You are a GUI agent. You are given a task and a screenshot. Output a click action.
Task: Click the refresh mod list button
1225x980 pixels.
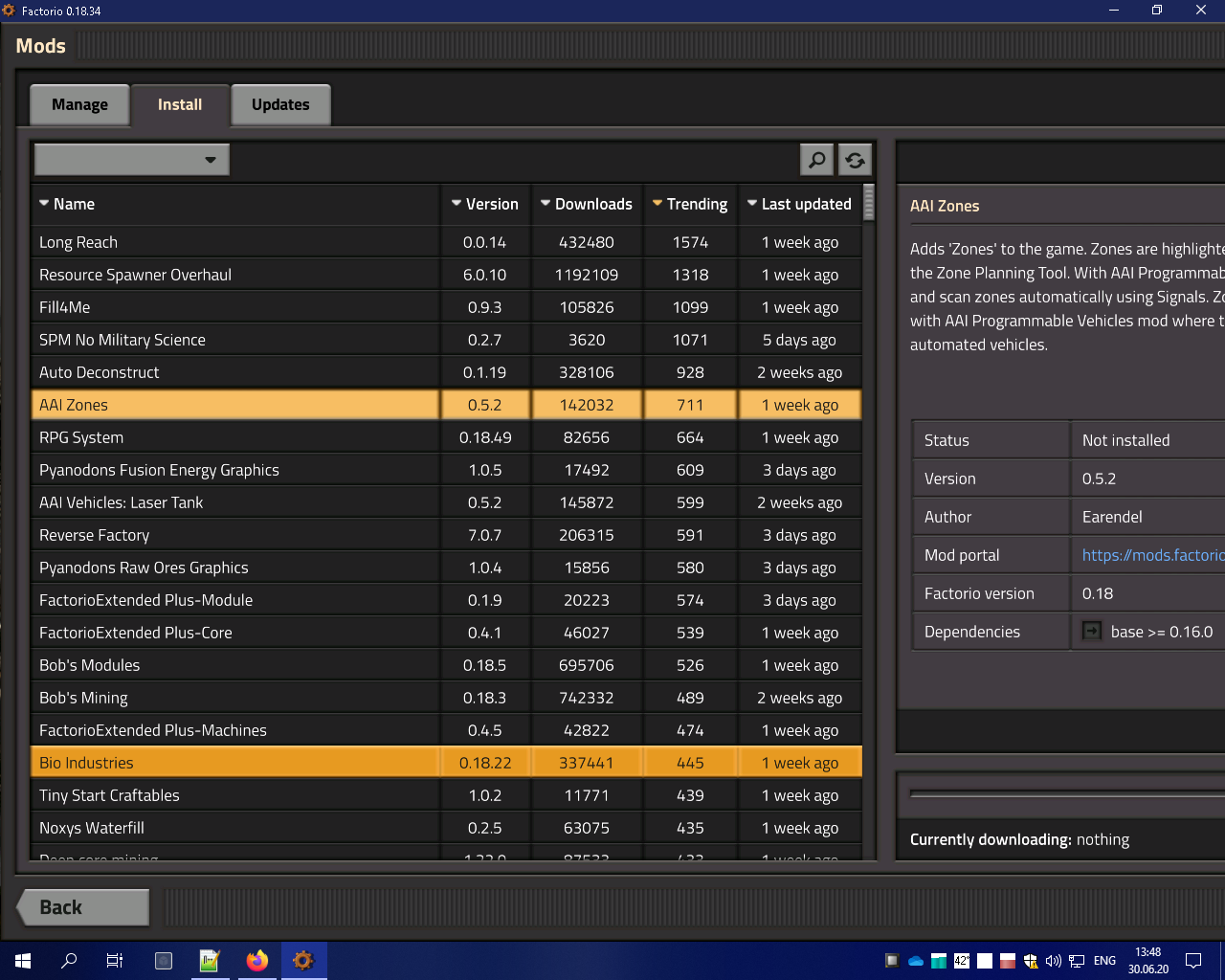(855, 160)
